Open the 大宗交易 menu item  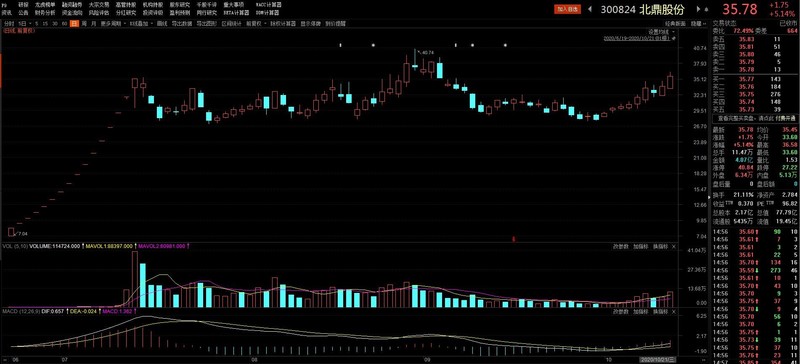pos(99,4)
